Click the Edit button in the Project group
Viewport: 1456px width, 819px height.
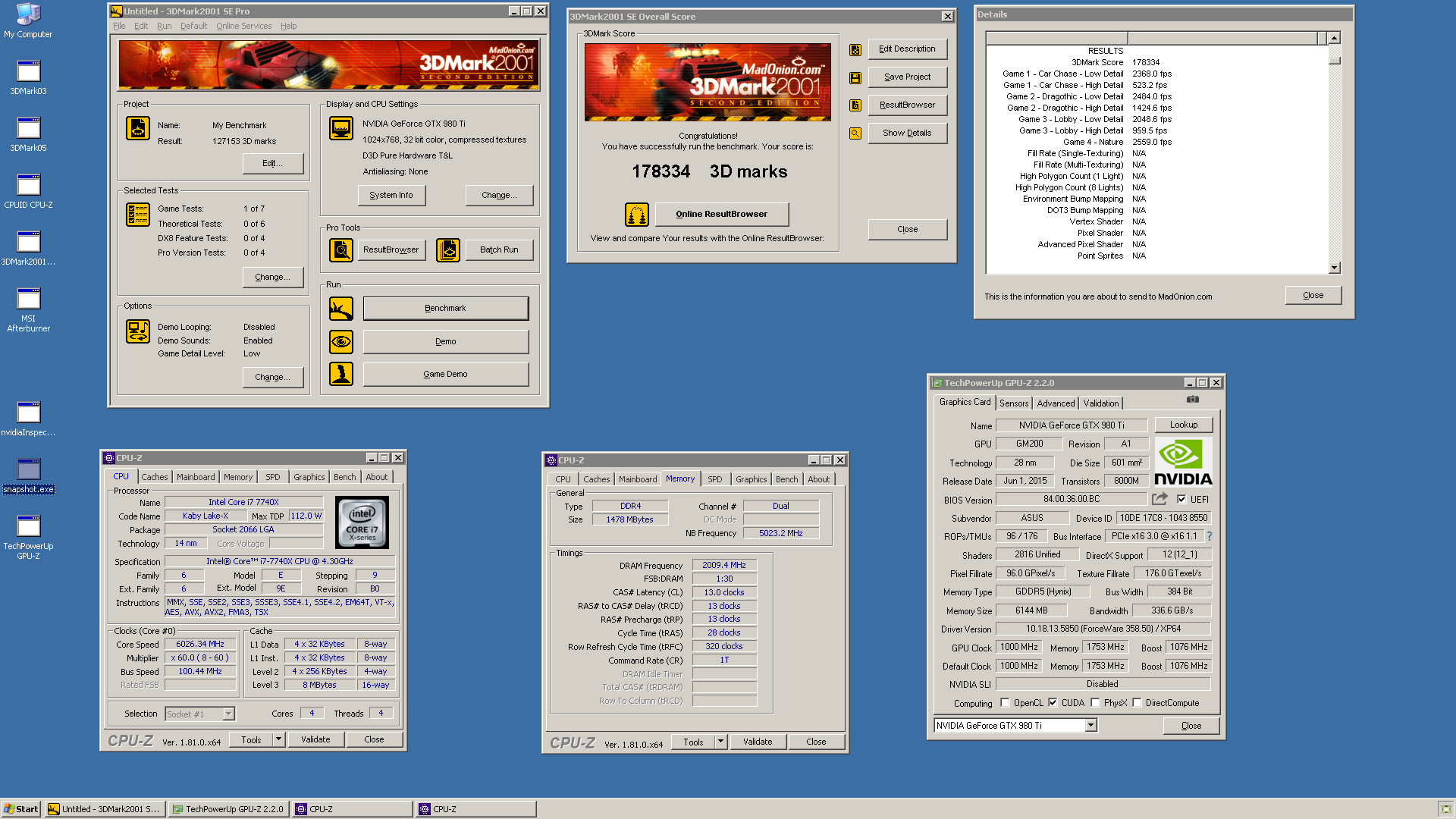click(273, 164)
